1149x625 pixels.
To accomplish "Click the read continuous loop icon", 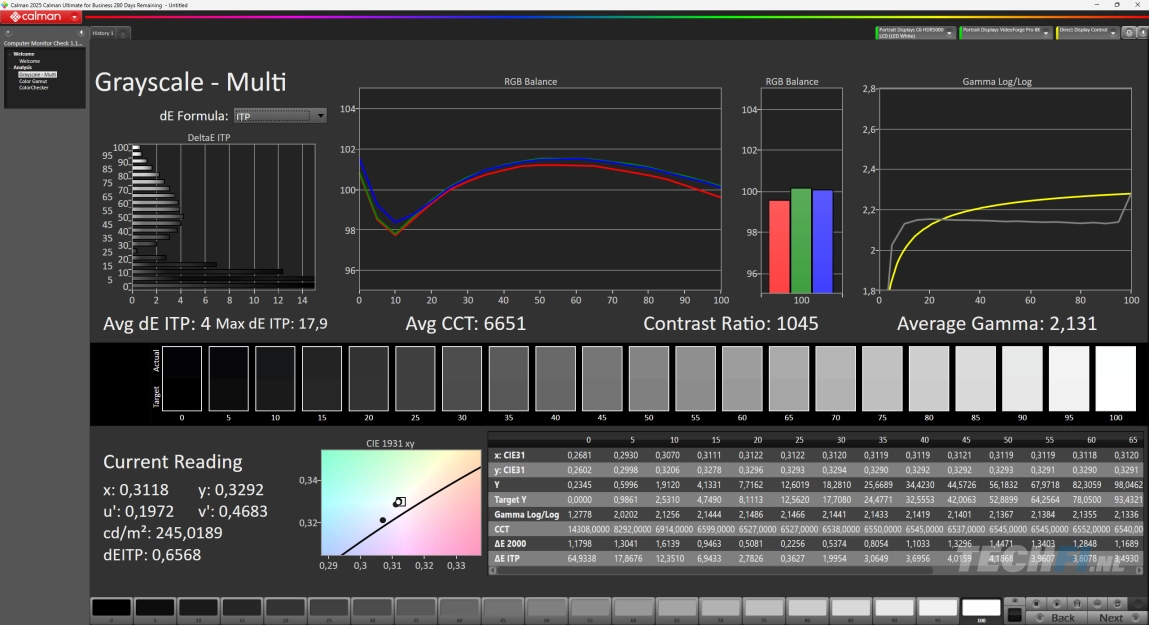I will pyautogui.click(x=1097, y=603).
